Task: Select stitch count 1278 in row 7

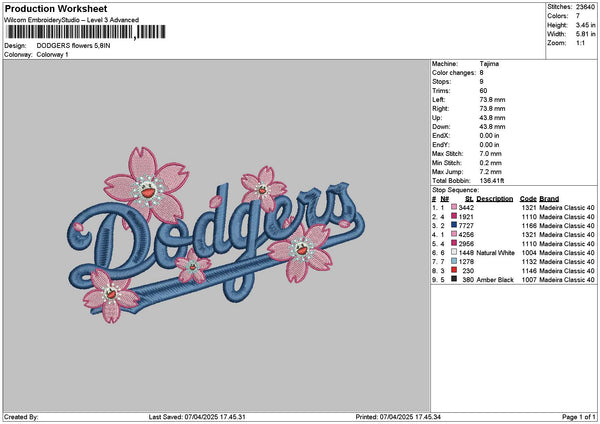Action: [x=466, y=261]
